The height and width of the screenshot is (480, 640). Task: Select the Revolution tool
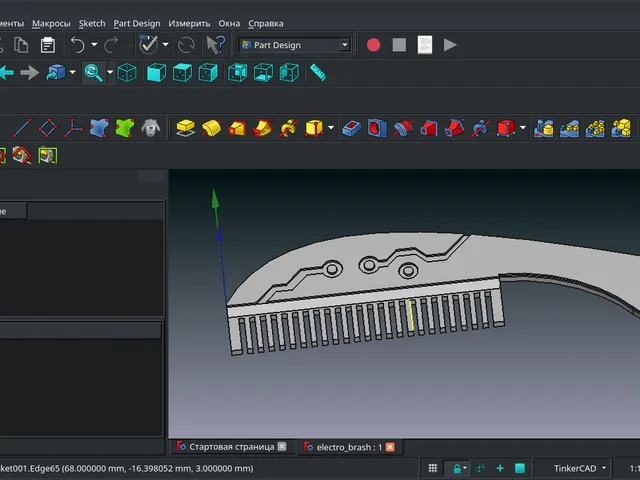point(211,128)
